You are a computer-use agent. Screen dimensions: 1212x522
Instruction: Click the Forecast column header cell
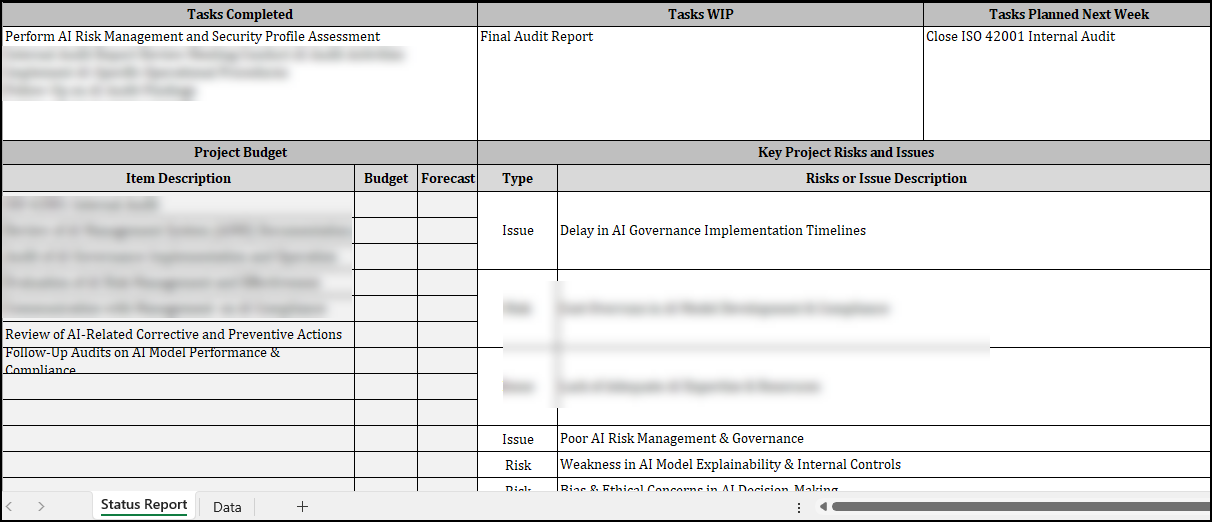447,178
